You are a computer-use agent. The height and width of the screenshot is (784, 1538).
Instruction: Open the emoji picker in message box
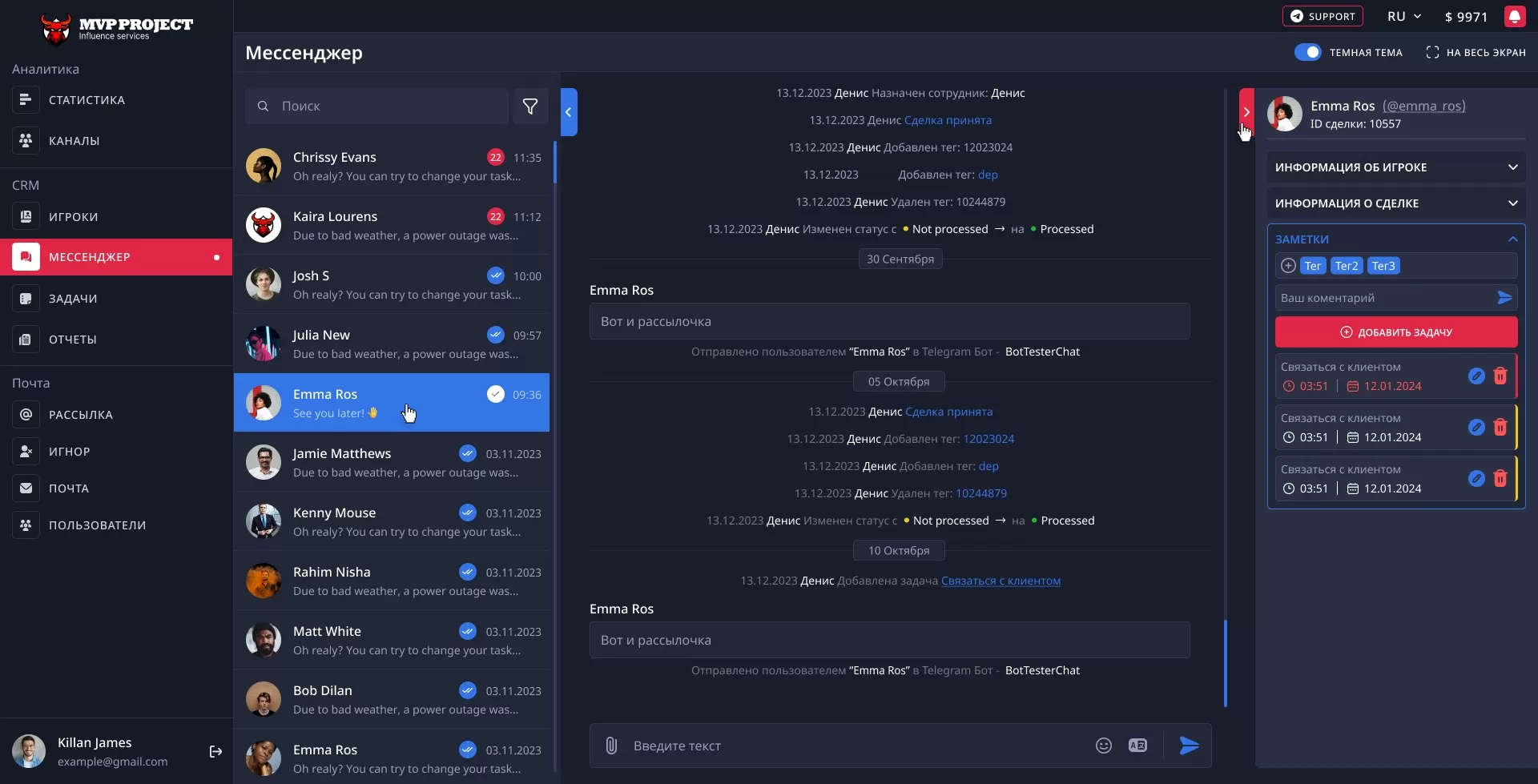tap(1103, 746)
